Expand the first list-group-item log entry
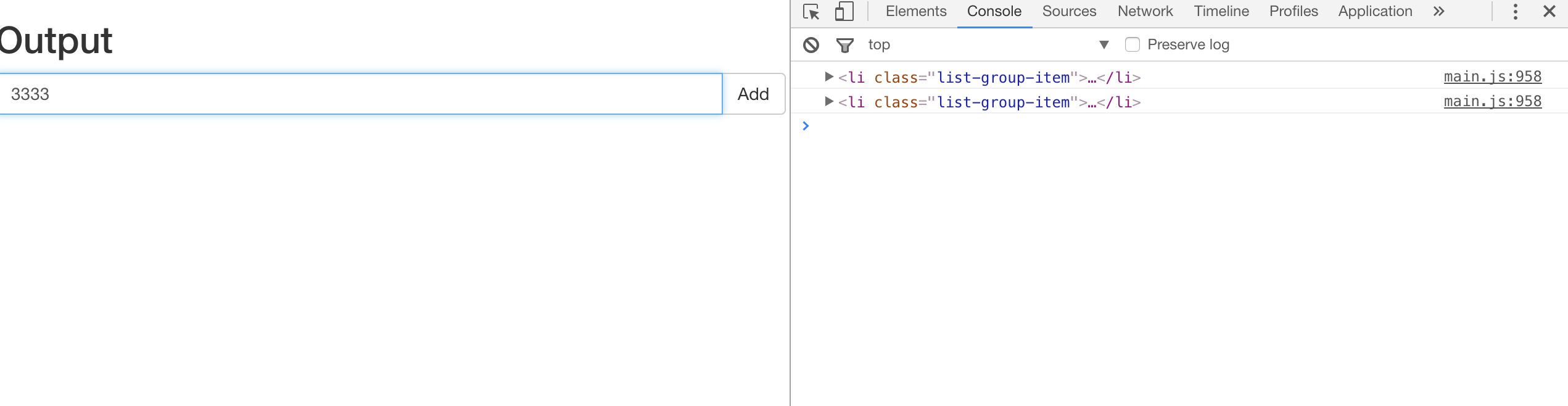This screenshot has height=406, width=1568. click(829, 77)
